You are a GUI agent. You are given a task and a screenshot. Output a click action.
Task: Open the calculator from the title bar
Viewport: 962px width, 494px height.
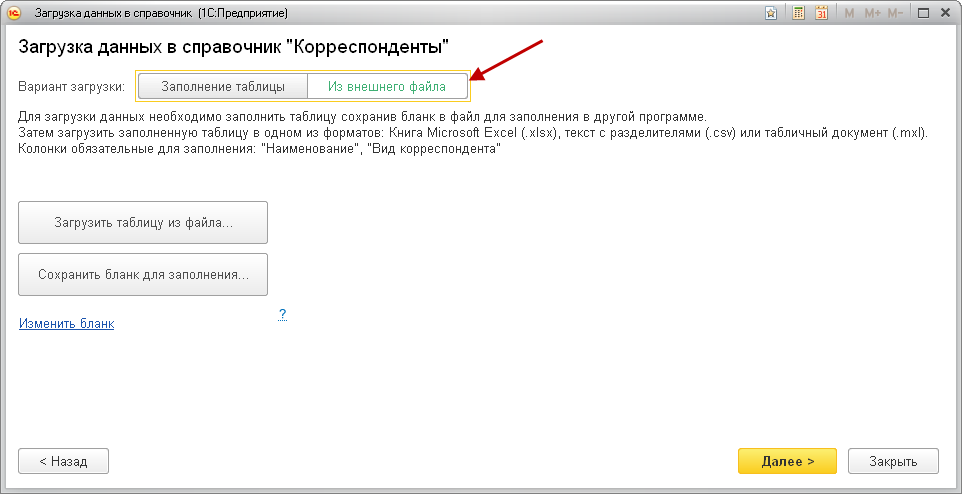(x=799, y=13)
